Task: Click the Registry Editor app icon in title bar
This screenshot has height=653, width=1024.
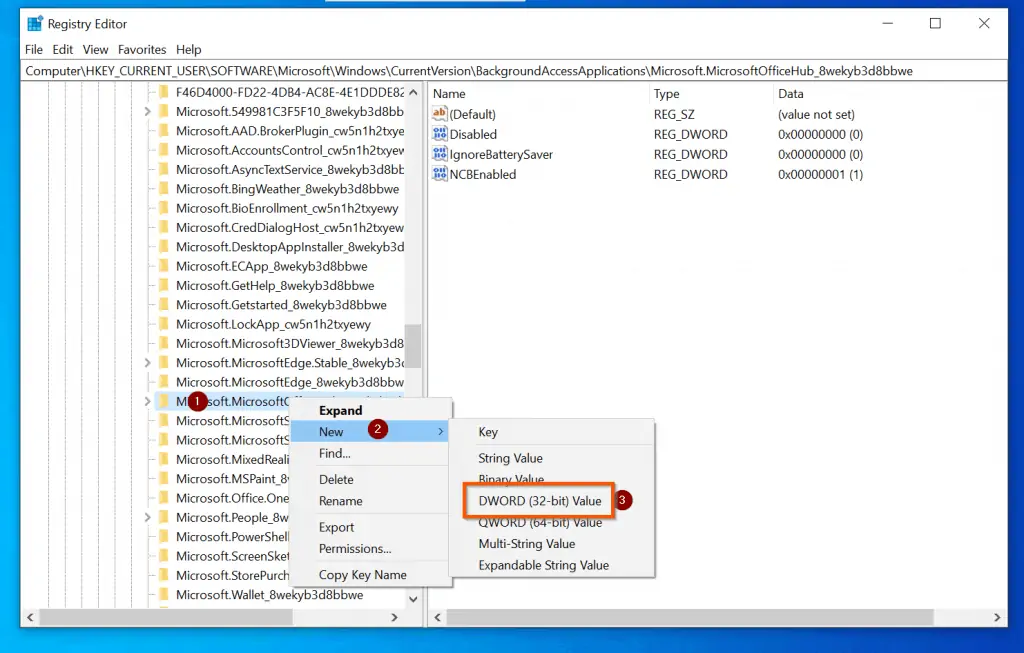Action: pos(36,24)
